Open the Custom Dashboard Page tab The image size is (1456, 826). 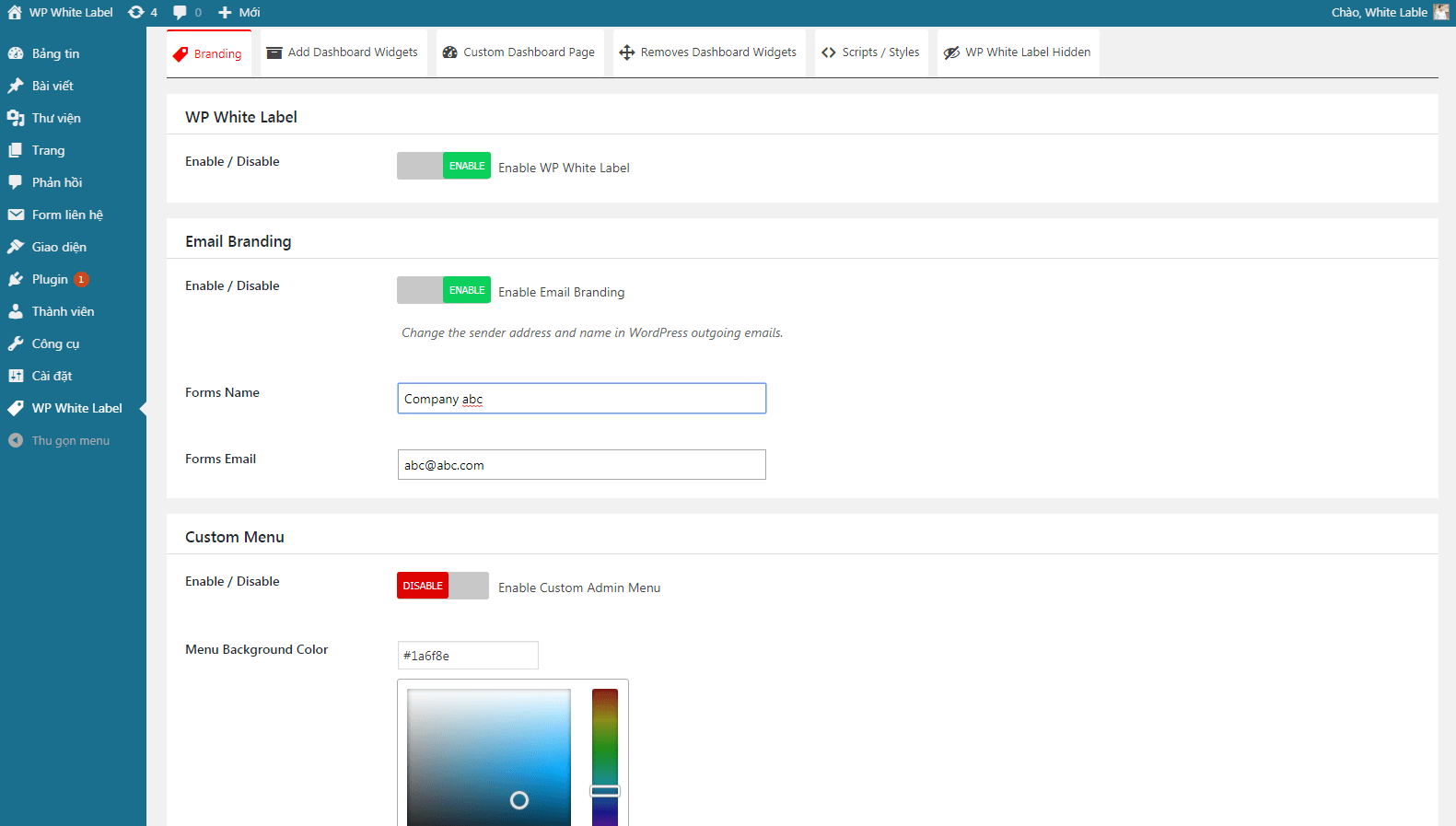click(x=520, y=53)
